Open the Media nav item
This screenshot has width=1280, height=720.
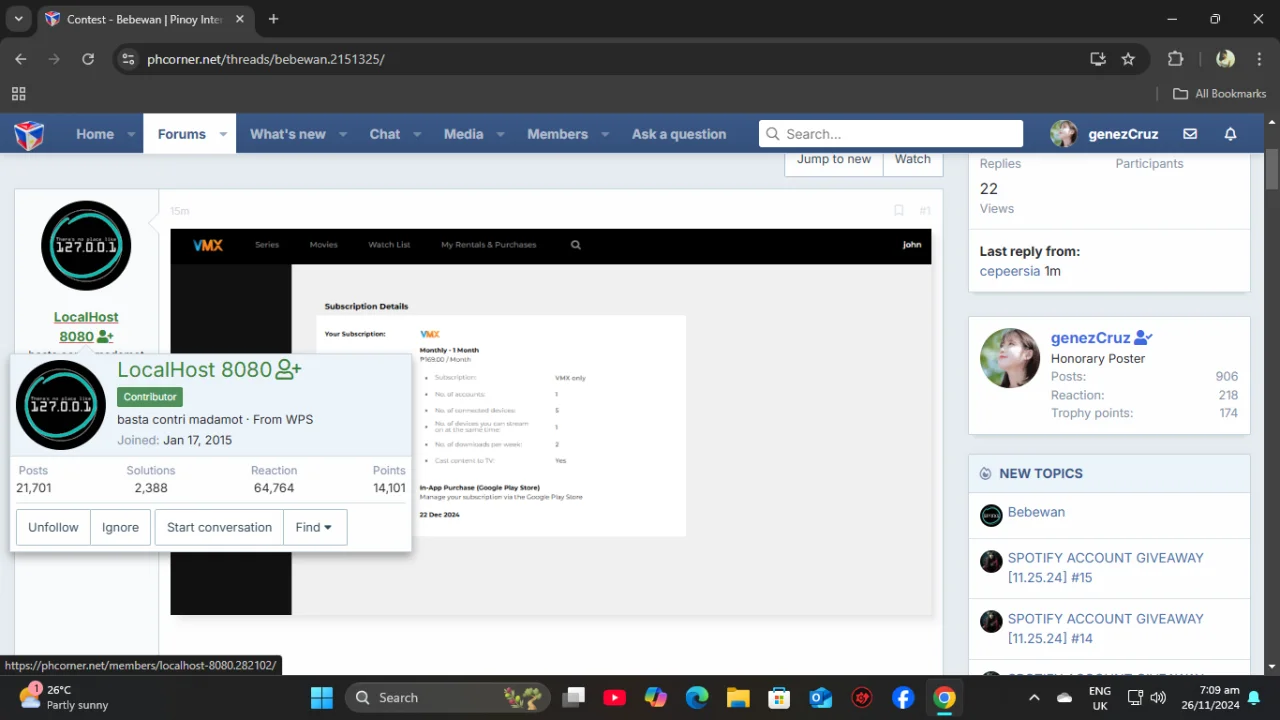463,134
